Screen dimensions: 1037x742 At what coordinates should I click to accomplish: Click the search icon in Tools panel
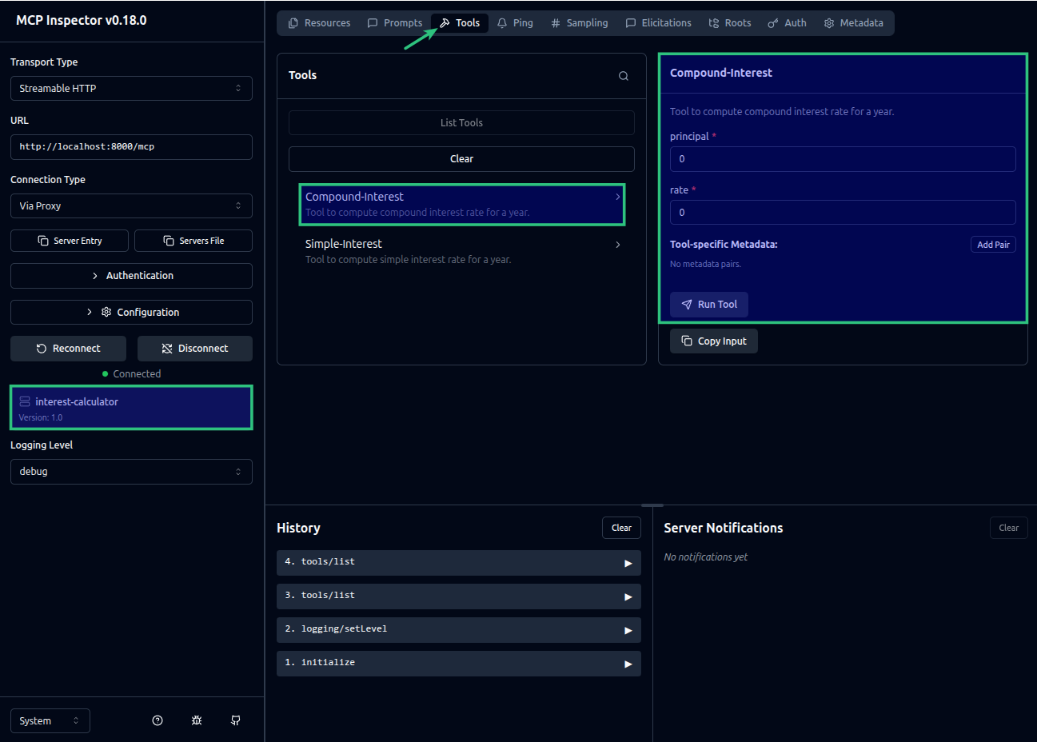click(623, 75)
